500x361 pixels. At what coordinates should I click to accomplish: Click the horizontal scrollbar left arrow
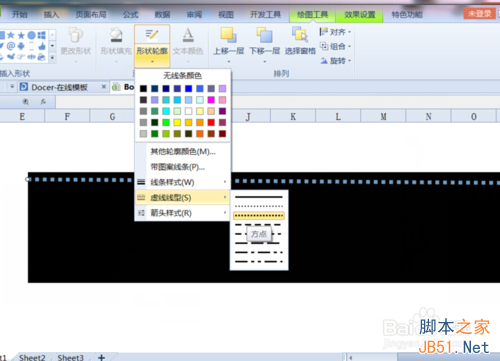click(x=351, y=358)
